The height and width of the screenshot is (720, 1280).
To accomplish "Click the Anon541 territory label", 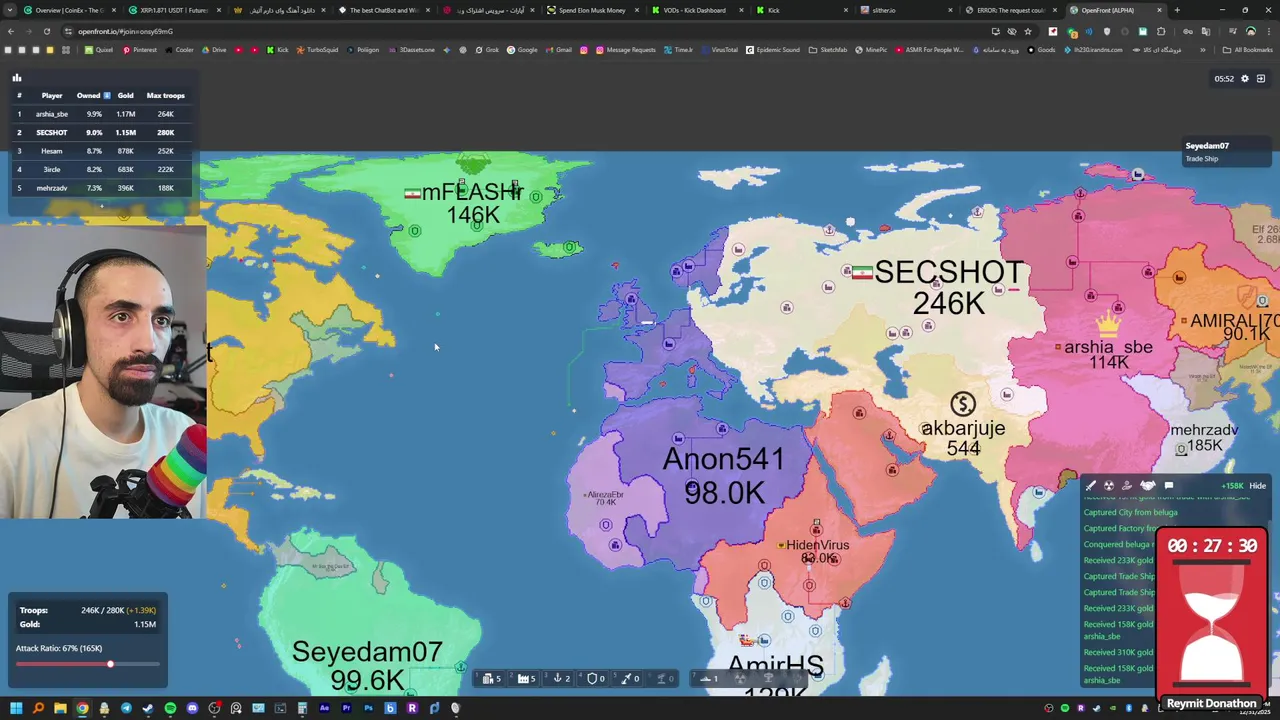I will coord(724,460).
